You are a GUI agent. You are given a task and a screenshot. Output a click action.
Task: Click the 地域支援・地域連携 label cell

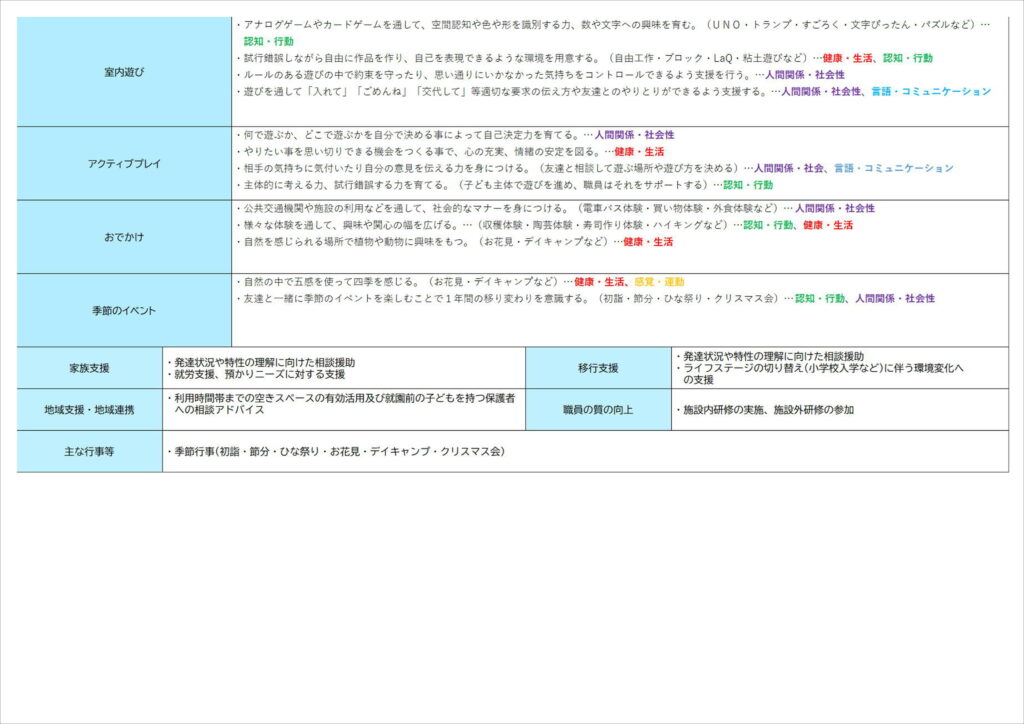click(x=90, y=410)
